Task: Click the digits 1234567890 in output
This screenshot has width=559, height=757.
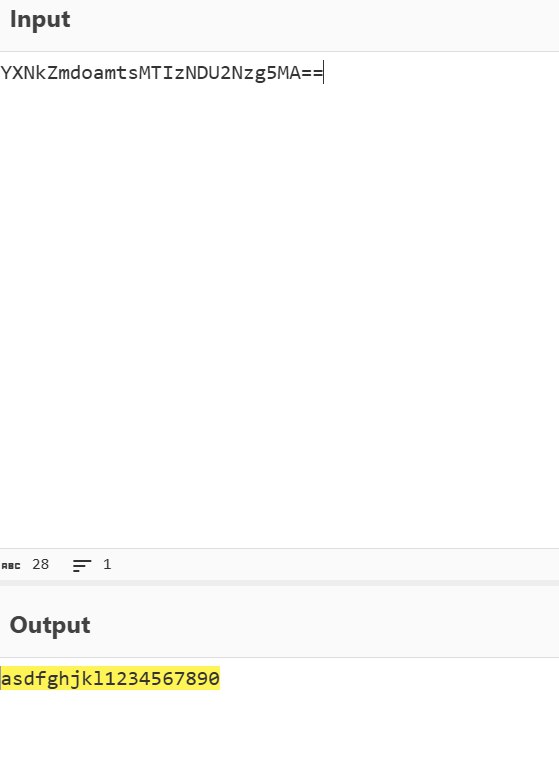Action: pos(162,679)
